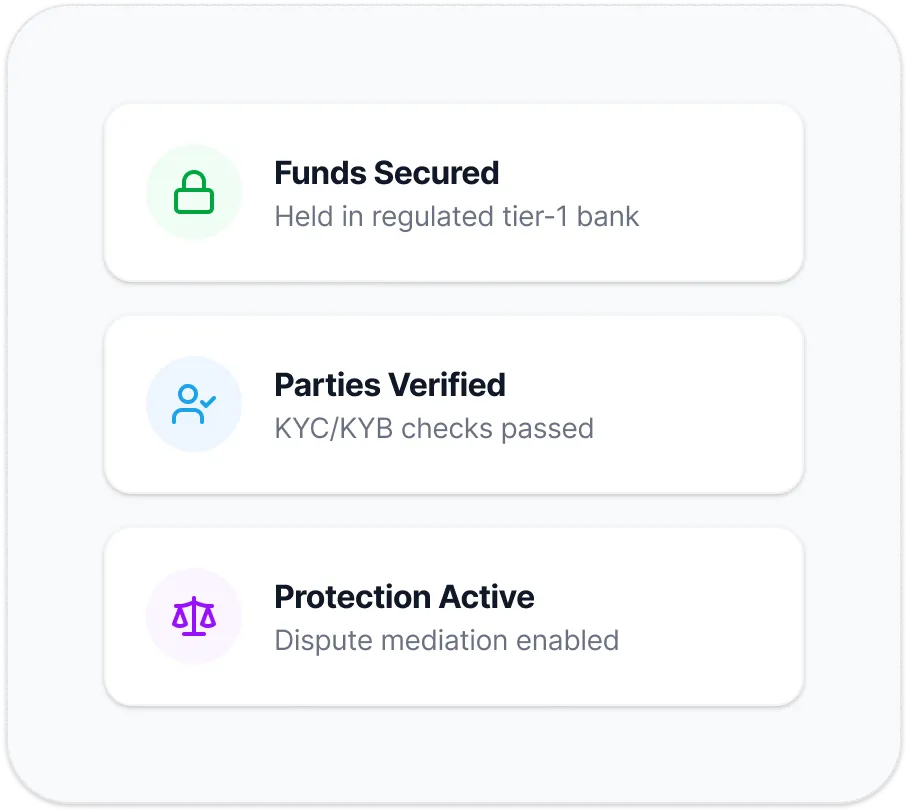Select the user verification check icon

[194, 404]
